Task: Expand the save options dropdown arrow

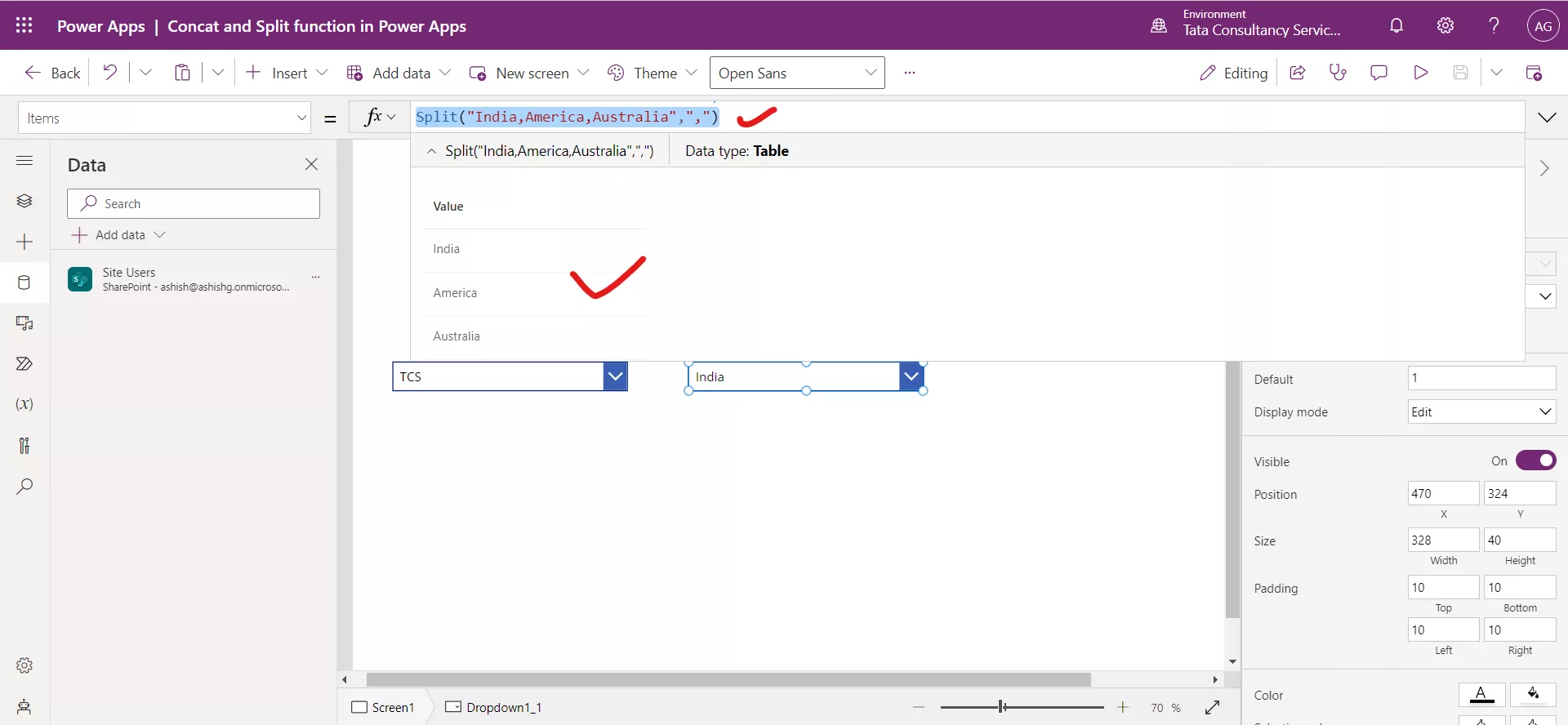Action: tap(1496, 73)
